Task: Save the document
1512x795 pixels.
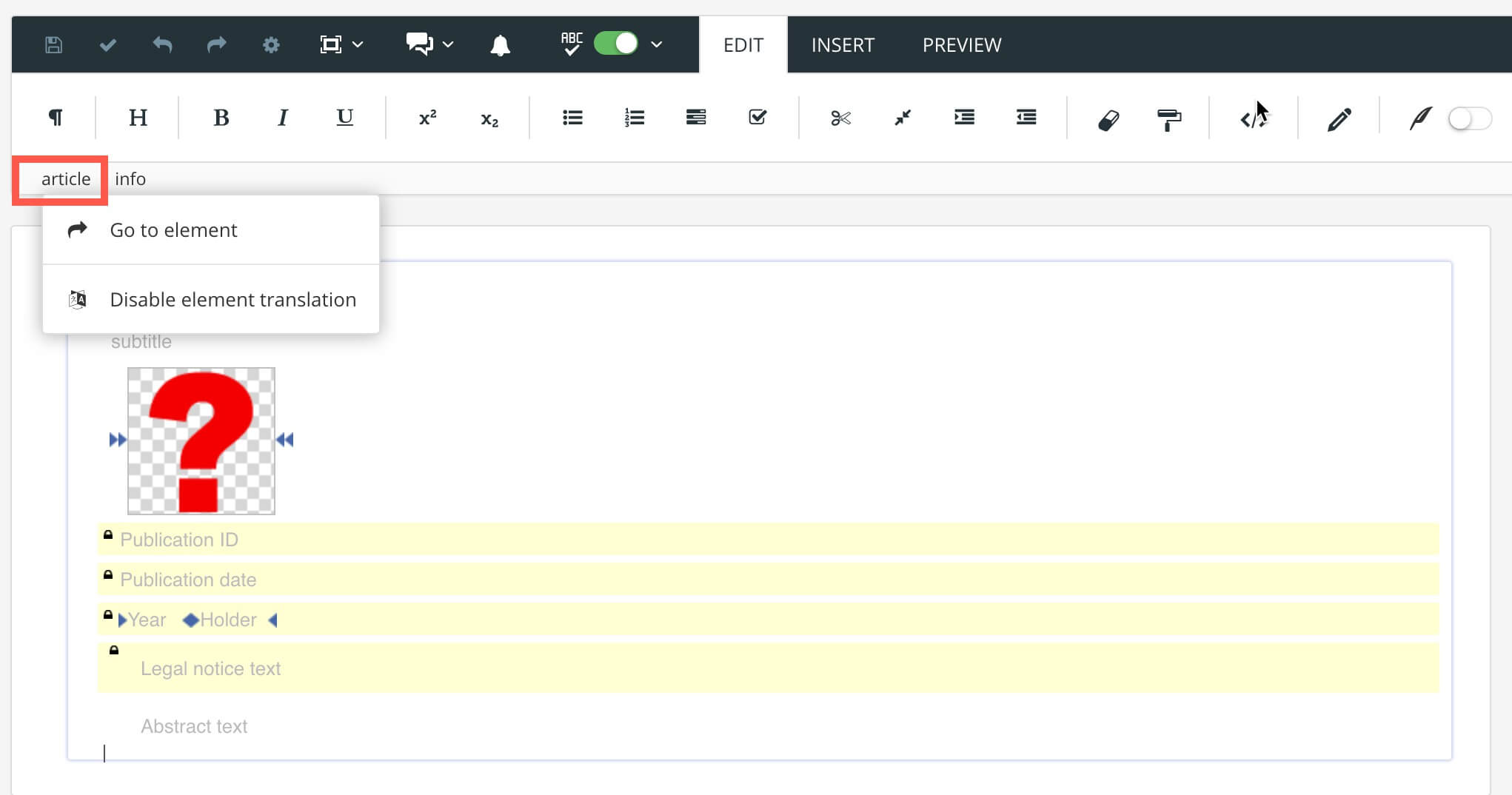Action: pos(53,44)
